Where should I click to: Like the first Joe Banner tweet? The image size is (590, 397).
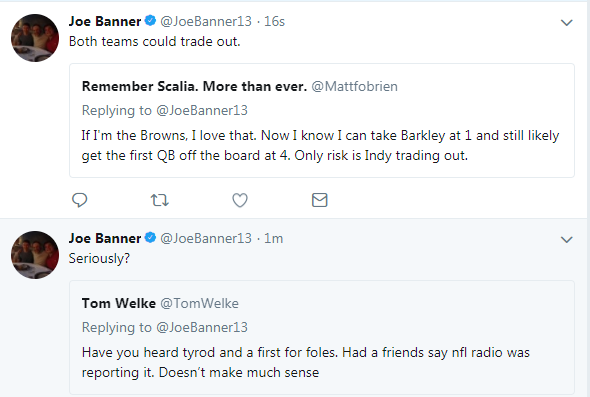coord(240,200)
